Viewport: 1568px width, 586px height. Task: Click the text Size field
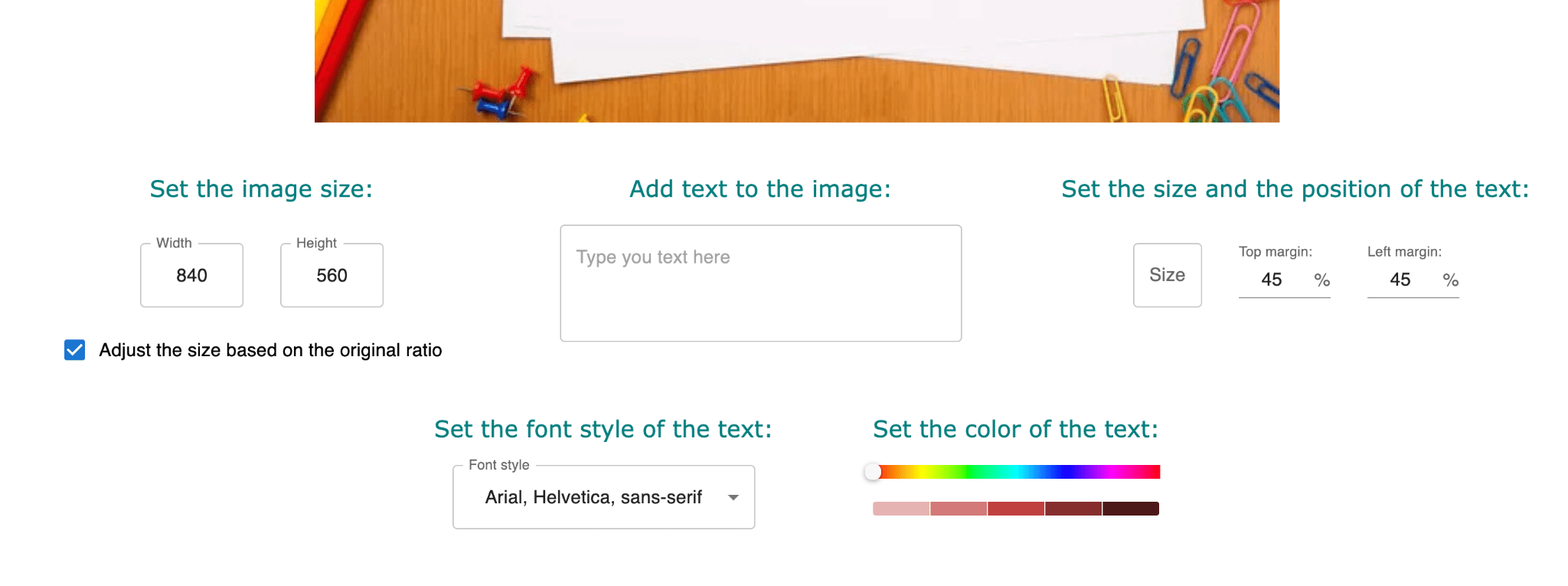pos(1167,276)
